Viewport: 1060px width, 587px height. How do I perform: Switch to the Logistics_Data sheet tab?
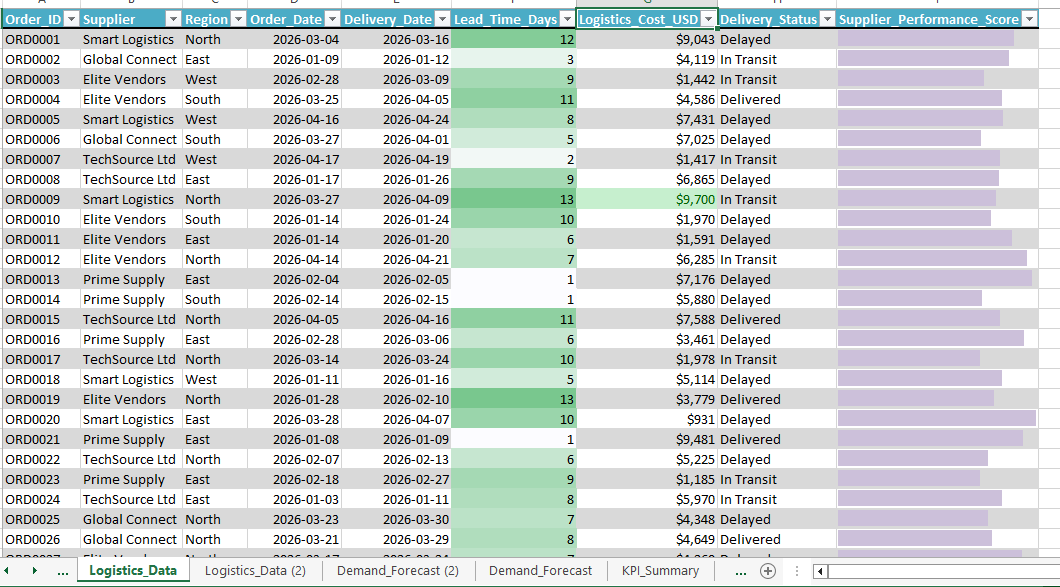(x=133, y=571)
